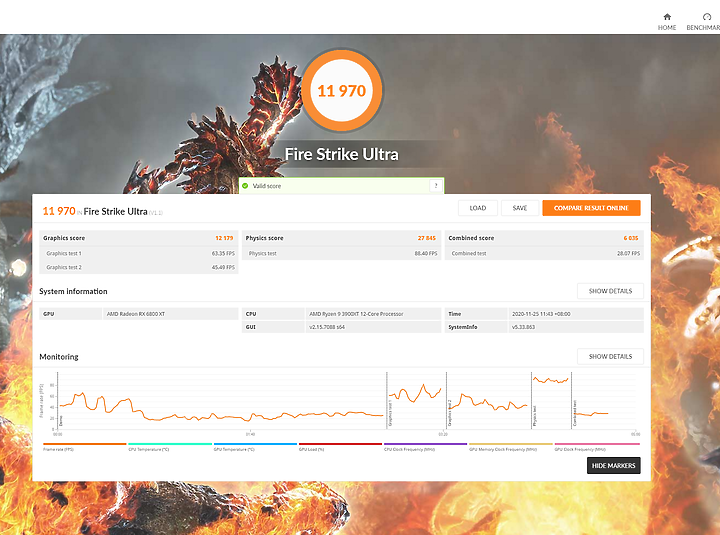Click the LOAD button
720x535 pixels.
(478, 208)
